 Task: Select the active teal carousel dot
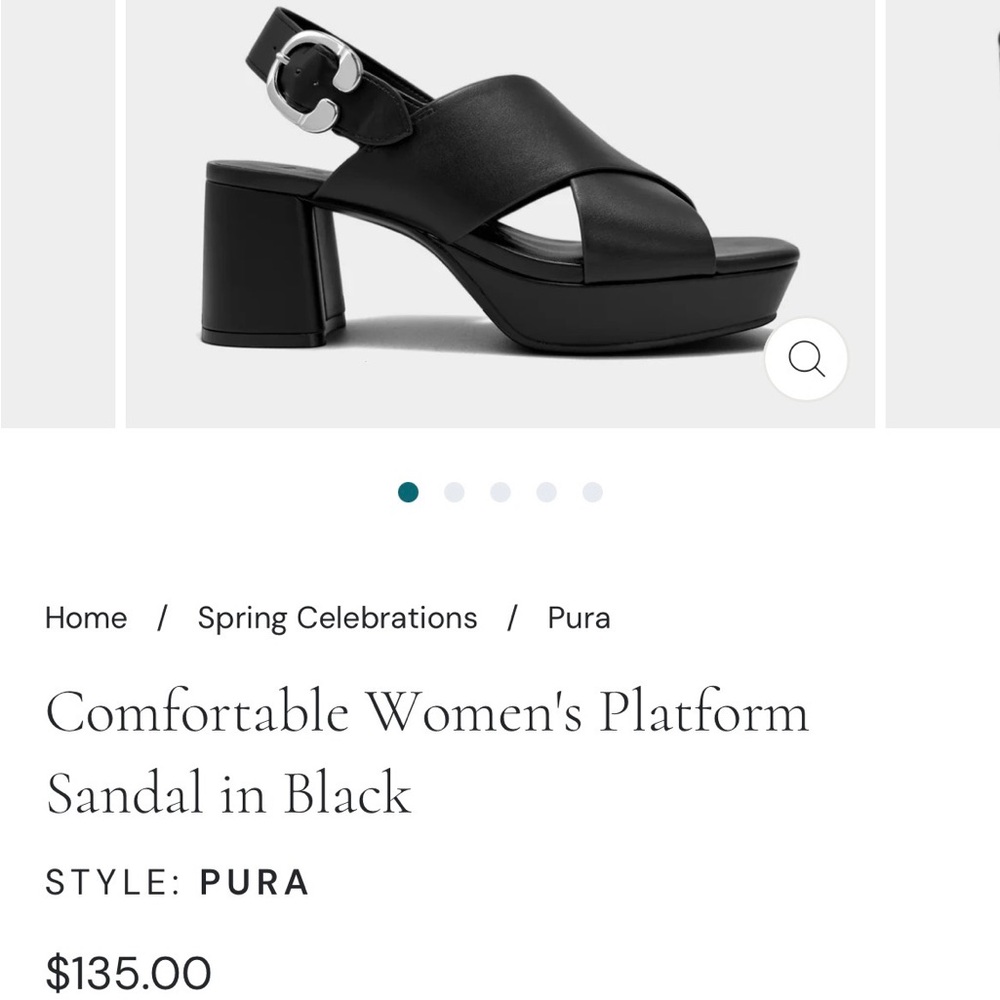409,491
